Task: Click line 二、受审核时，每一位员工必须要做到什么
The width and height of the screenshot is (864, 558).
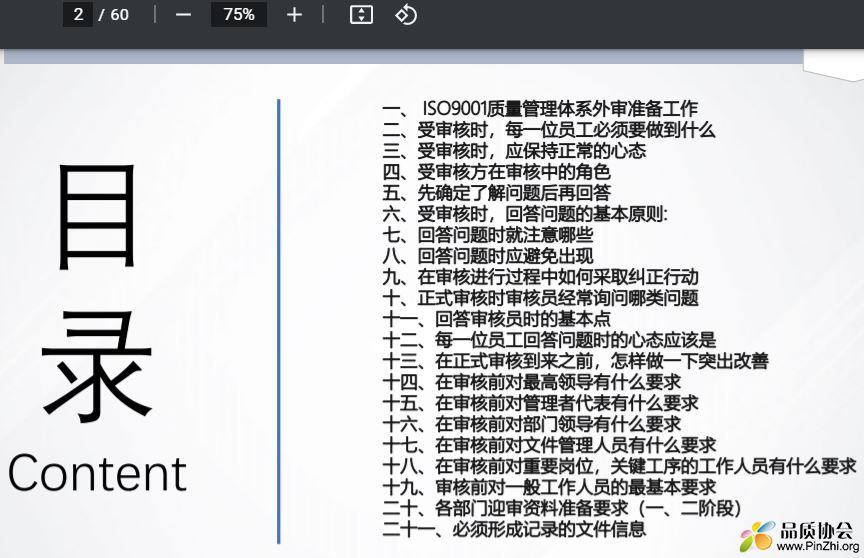Action: tap(549, 130)
